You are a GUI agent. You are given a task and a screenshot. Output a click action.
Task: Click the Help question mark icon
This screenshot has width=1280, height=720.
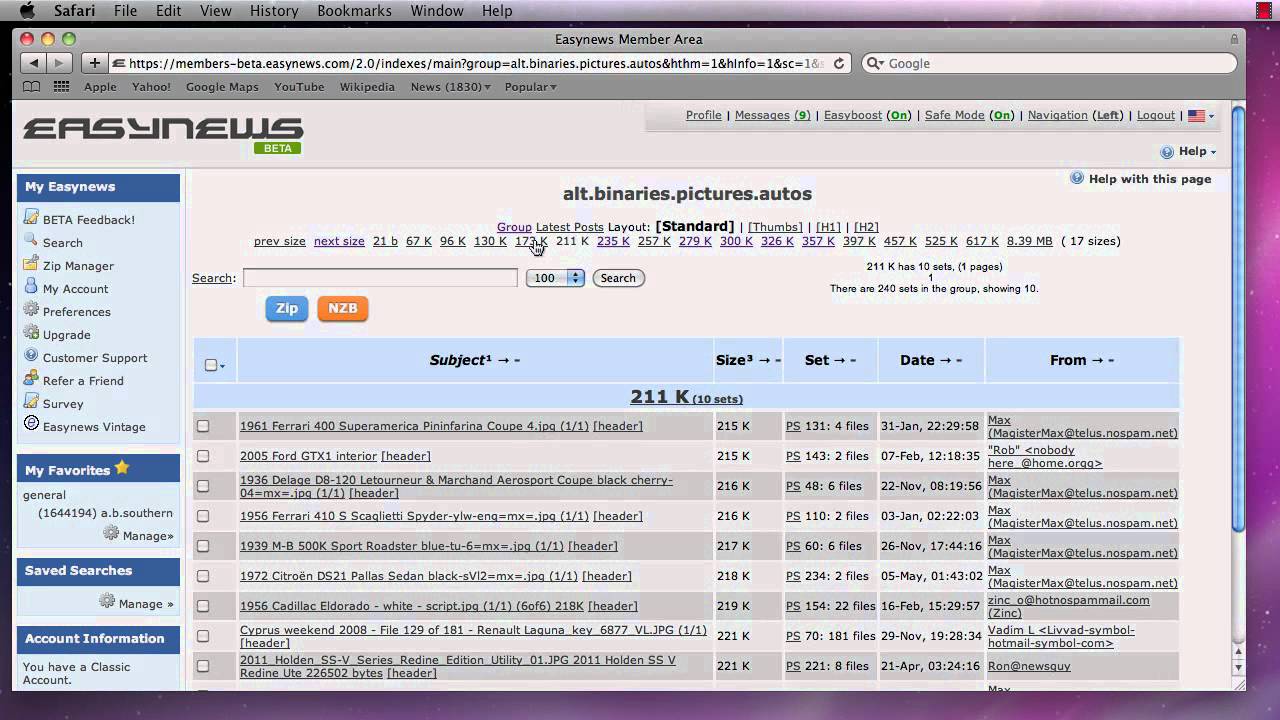pyautogui.click(x=1166, y=152)
